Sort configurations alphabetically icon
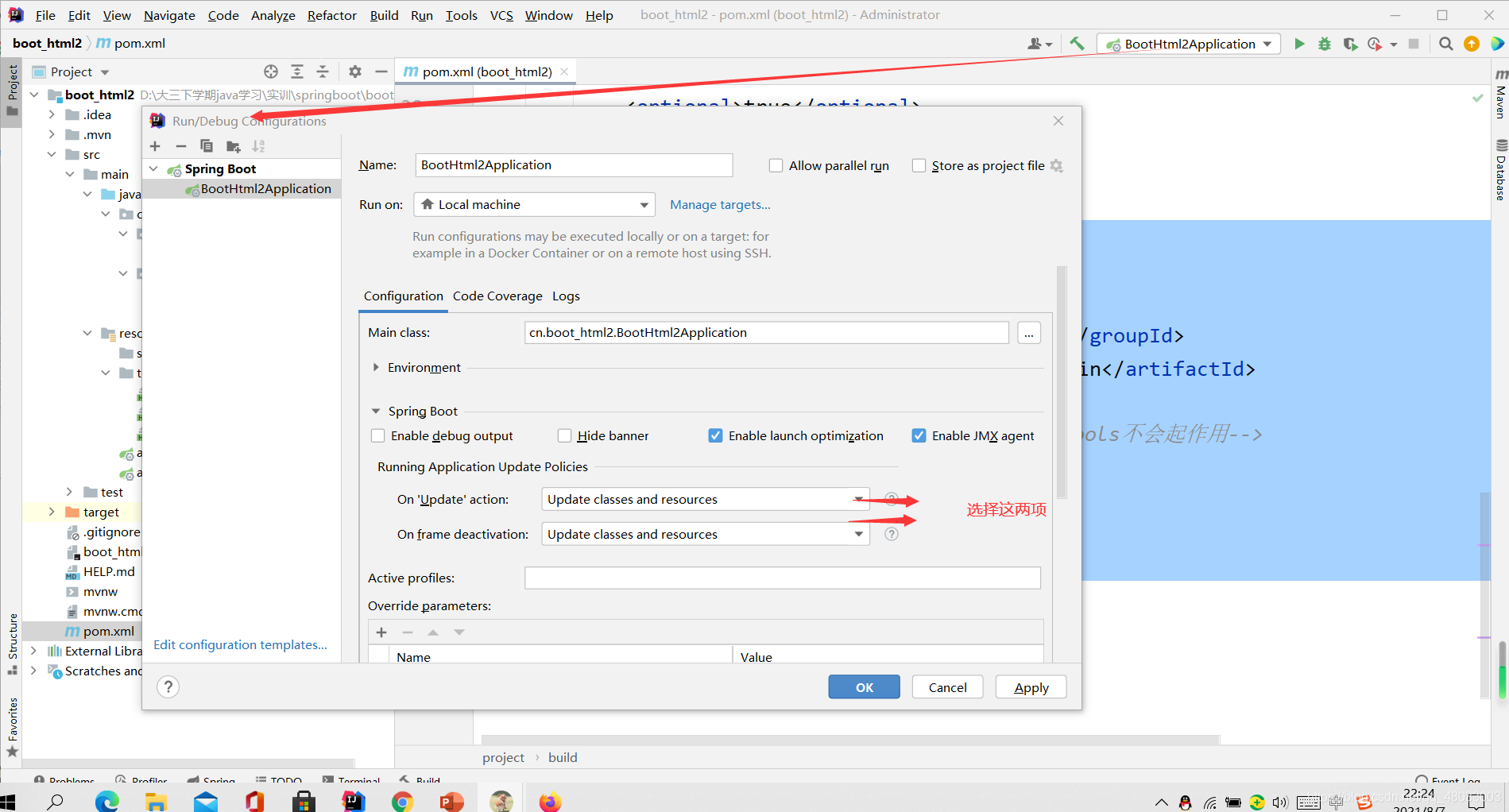Viewport: 1509px width, 812px height. [258, 146]
